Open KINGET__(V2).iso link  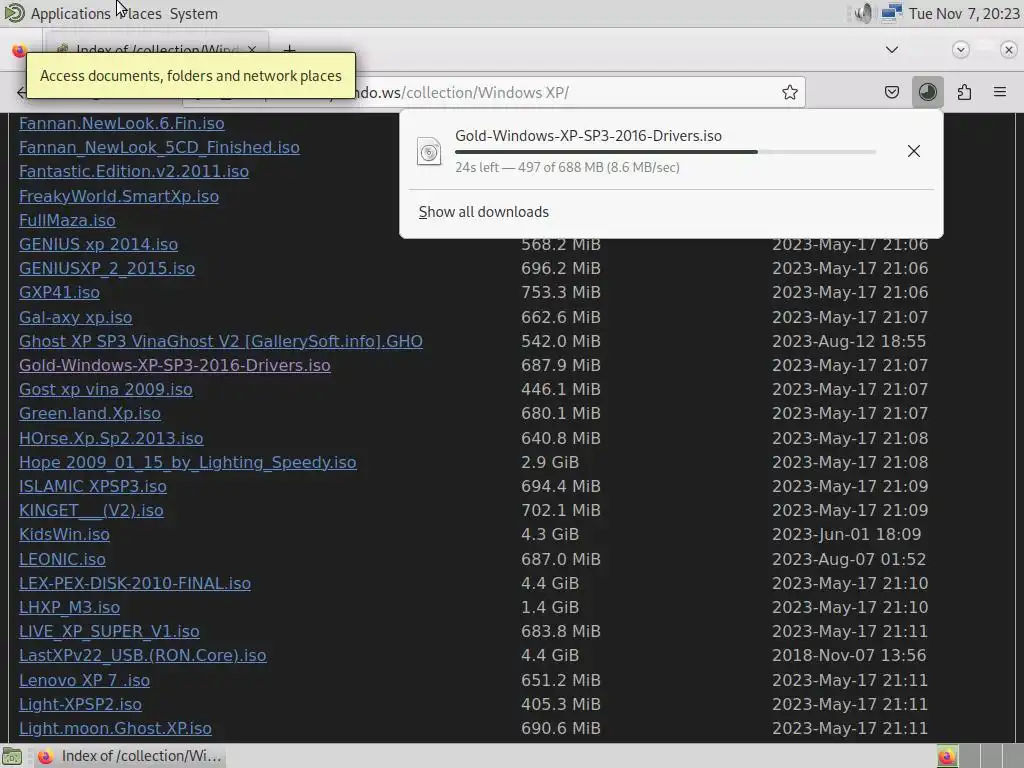[91, 510]
